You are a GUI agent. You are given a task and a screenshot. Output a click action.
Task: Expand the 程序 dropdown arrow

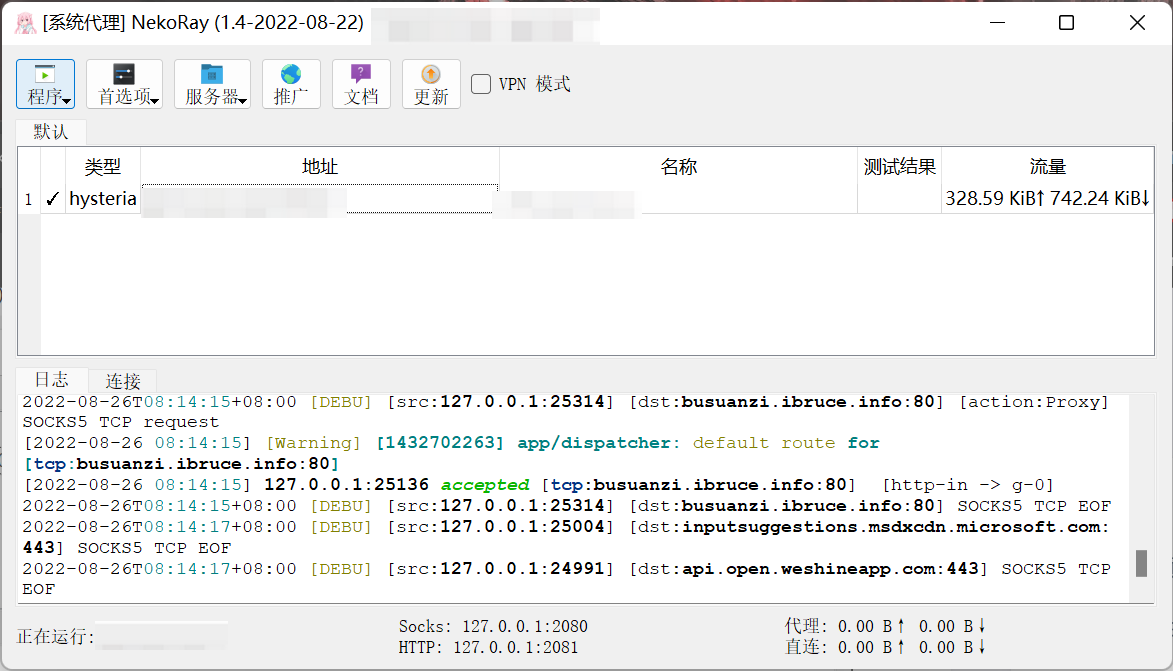[x=66, y=101]
